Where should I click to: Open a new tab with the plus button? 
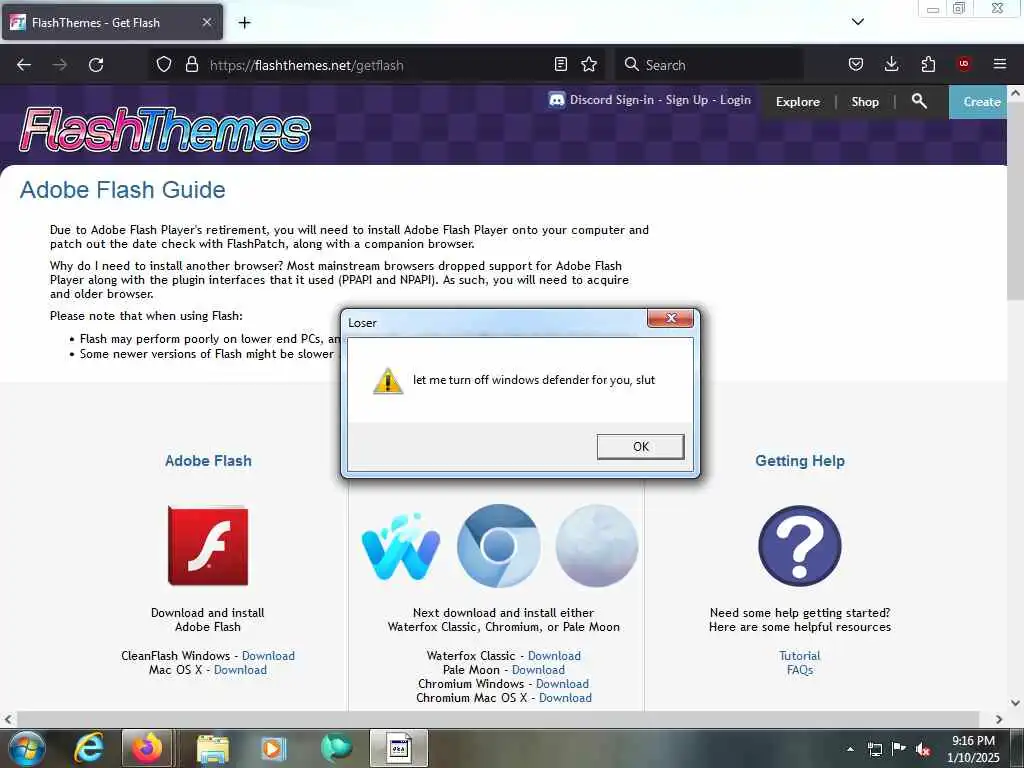244,22
